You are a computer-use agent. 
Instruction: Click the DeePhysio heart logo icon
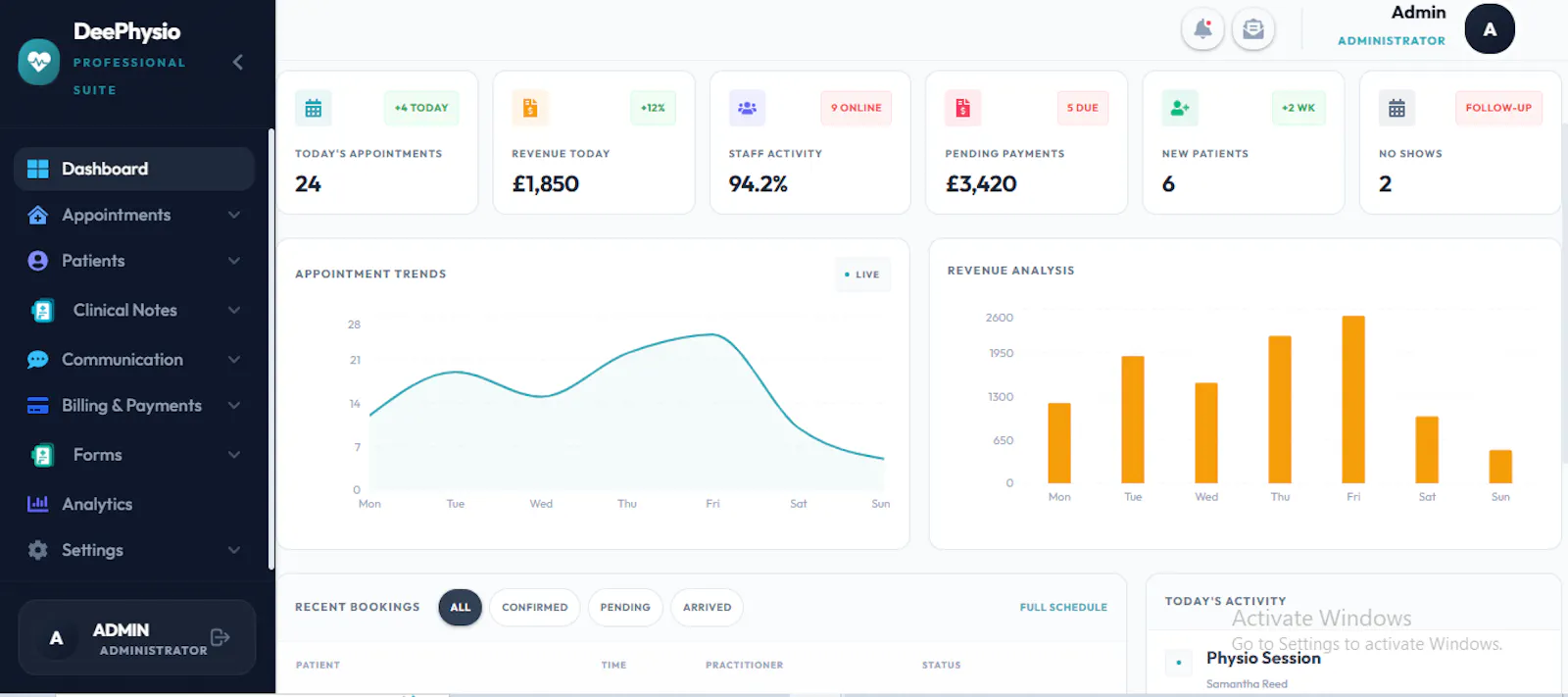[x=39, y=62]
